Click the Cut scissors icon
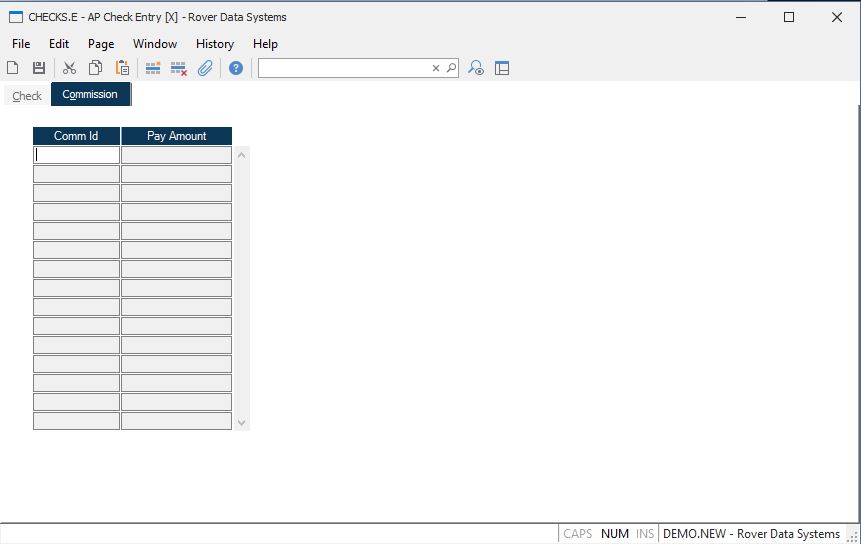The height and width of the screenshot is (544, 861). pos(69,68)
